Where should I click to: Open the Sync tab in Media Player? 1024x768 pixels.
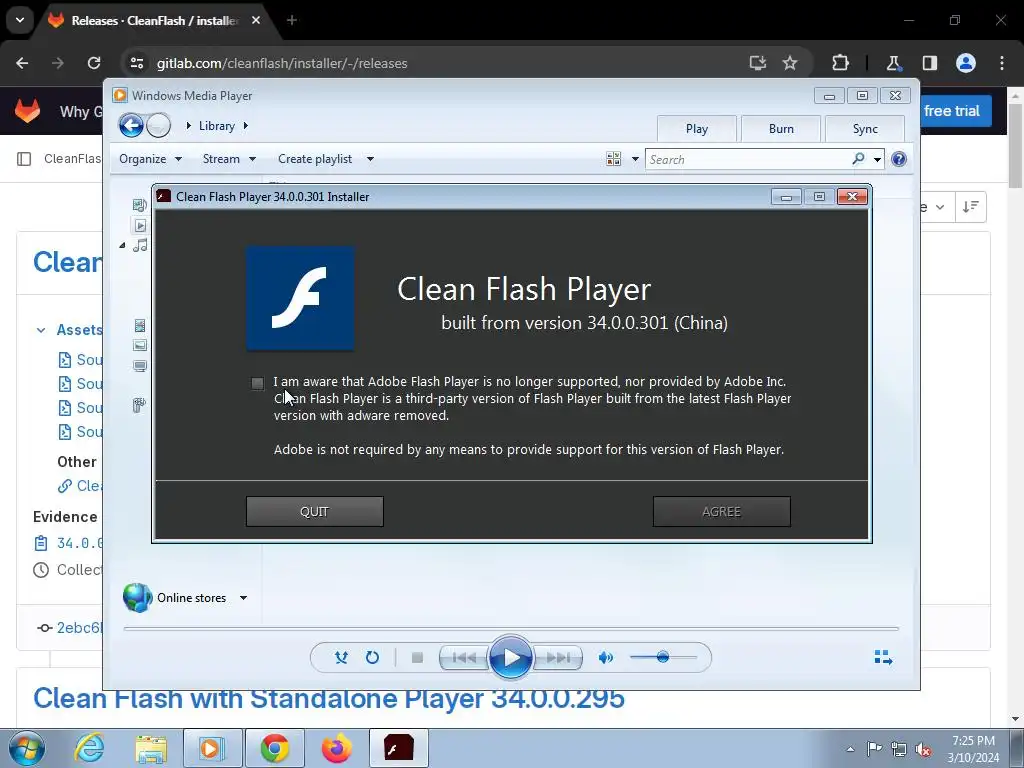[x=865, y=129]
